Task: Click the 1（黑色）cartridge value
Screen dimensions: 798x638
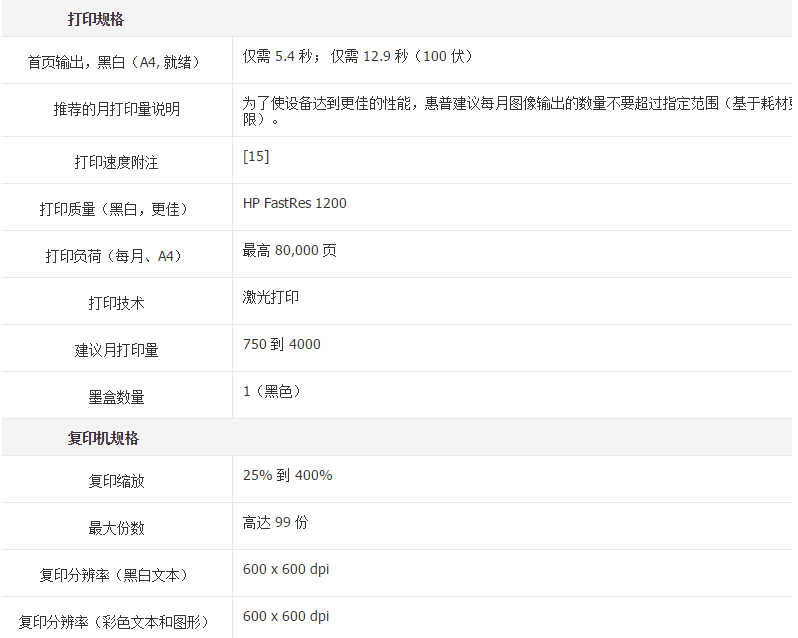Action: 272,392
